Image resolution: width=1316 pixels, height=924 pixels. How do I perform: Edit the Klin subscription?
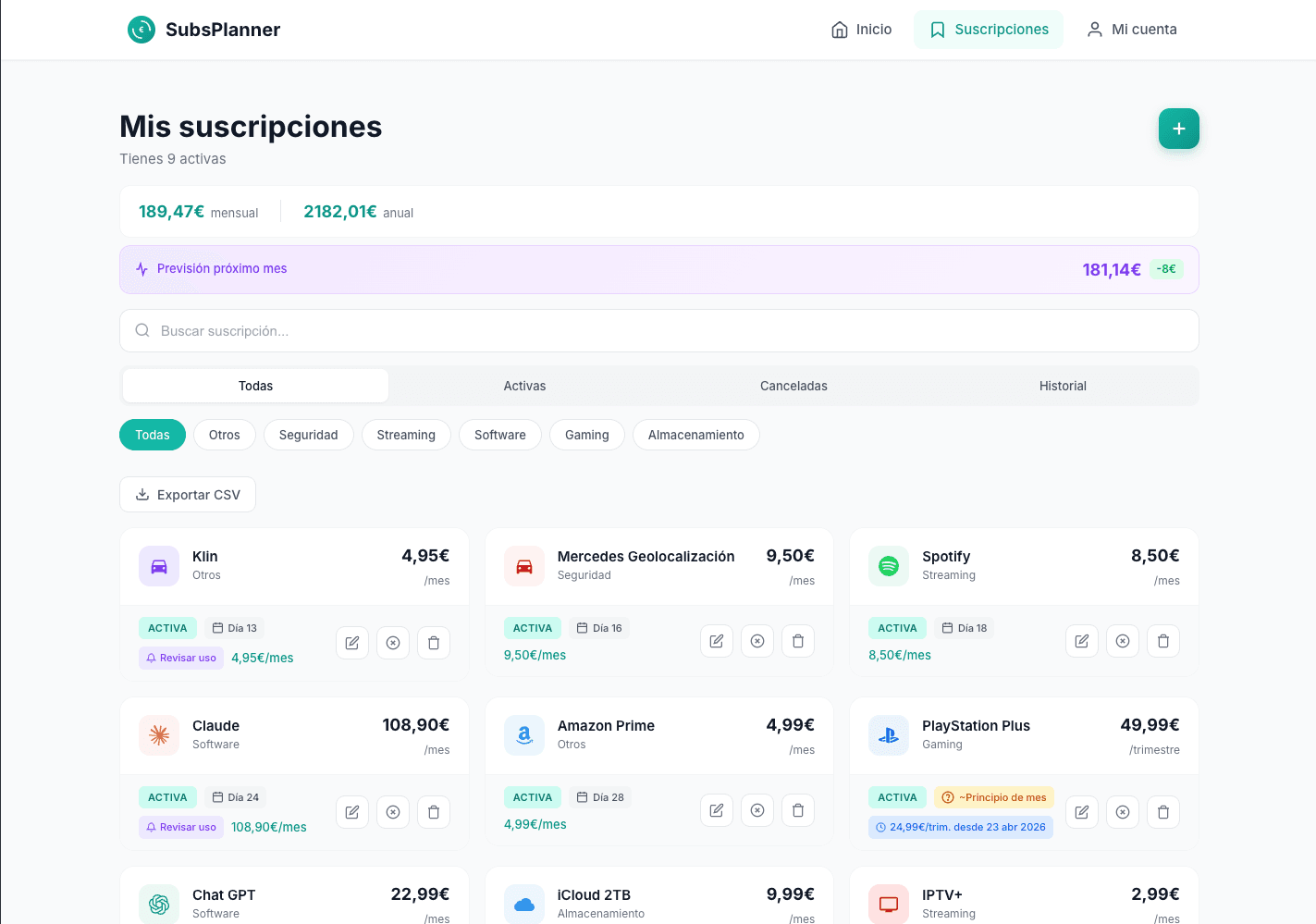click(x=352, y=643)
